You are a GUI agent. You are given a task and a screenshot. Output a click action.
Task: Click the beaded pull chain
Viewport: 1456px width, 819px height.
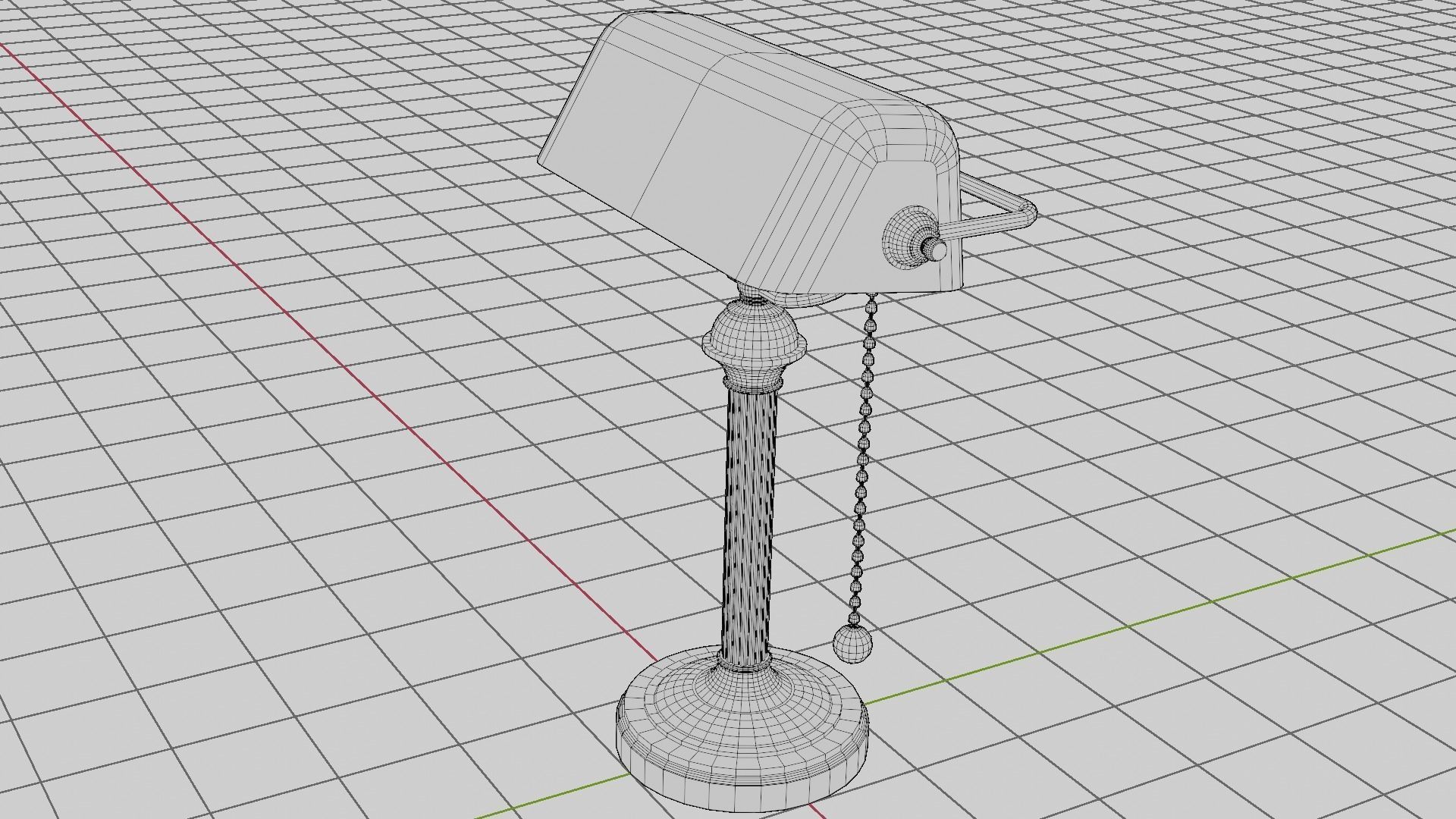point(864,459)
